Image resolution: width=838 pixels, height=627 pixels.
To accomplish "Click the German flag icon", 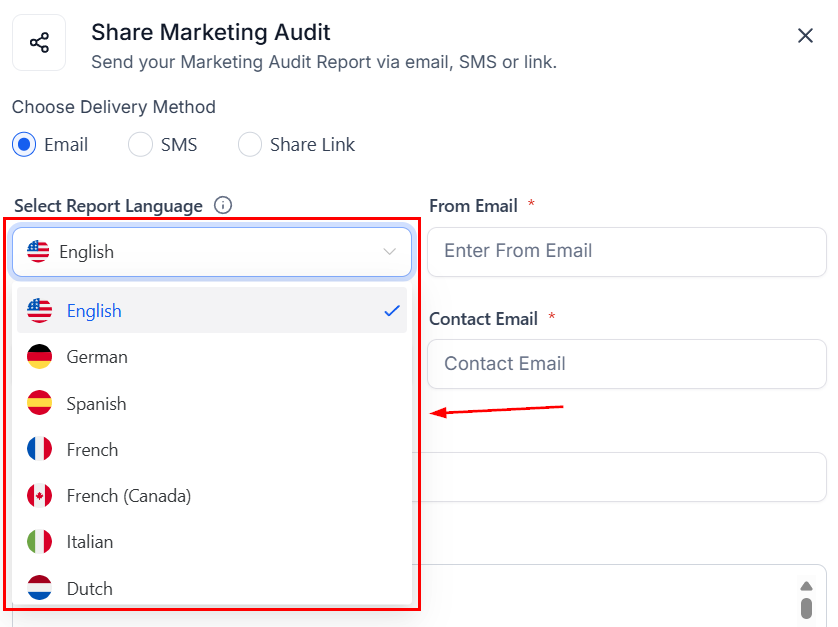I will [40, 357].
